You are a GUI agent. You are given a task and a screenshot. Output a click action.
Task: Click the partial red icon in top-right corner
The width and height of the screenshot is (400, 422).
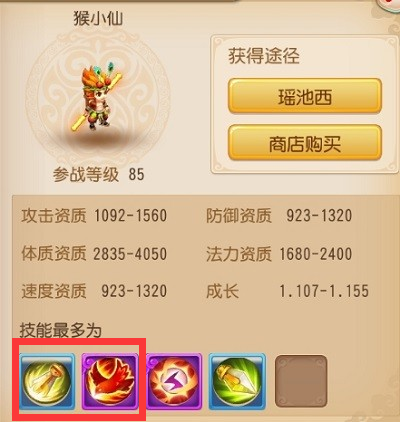388,5
